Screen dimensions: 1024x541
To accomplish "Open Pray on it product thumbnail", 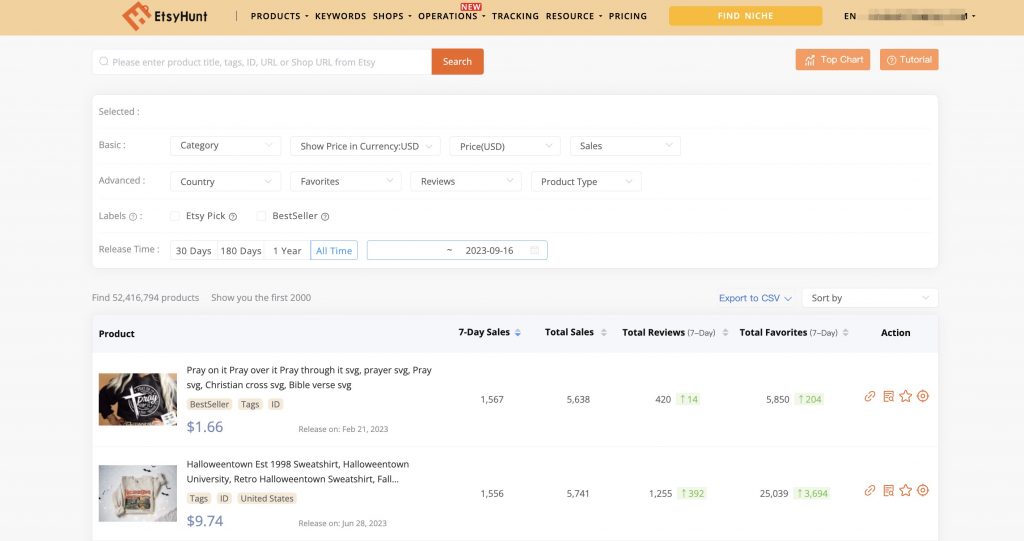I will pyautogui.click(x=138, y=399).
